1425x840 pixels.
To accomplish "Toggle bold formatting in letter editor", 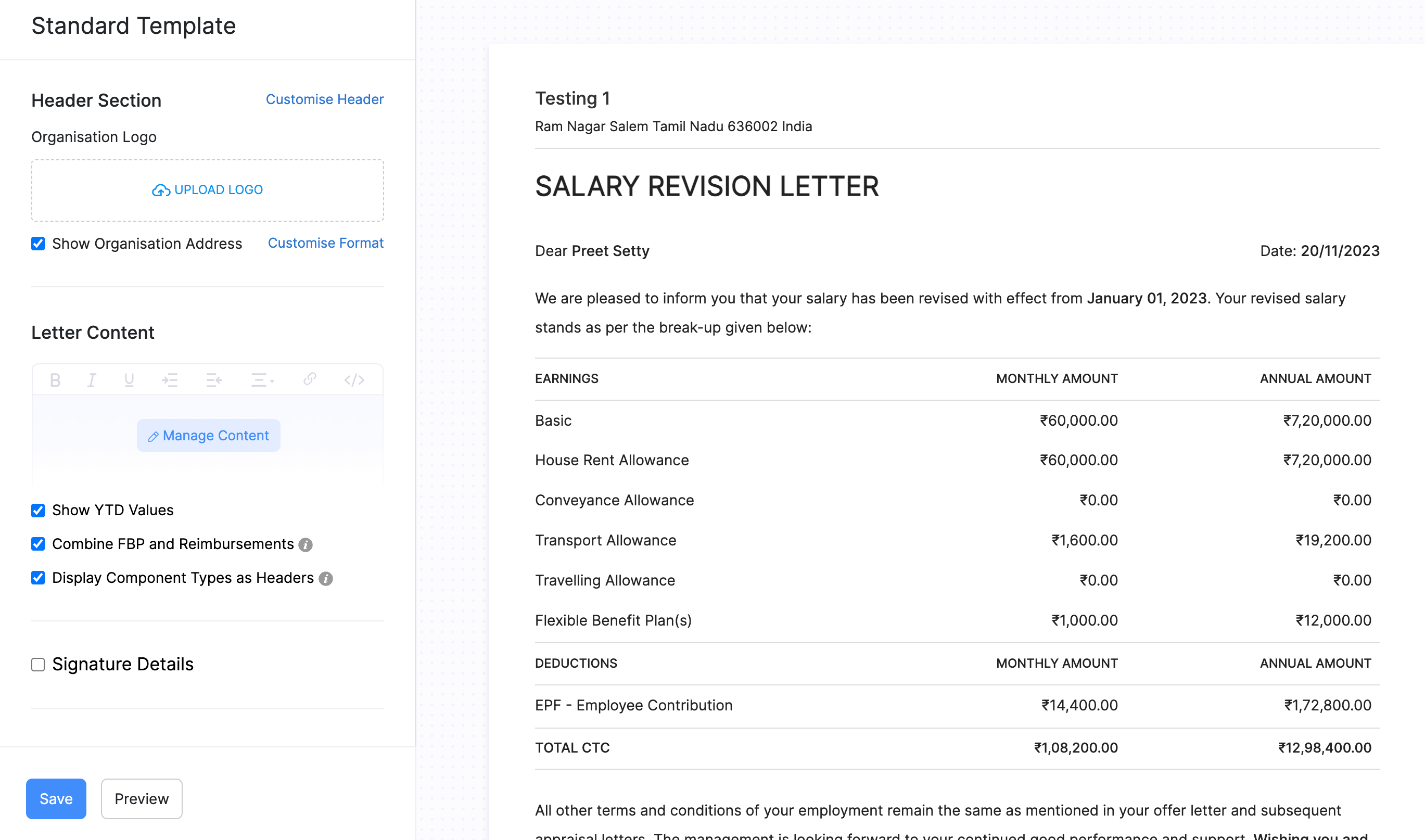I will click(x=55, y=380).
